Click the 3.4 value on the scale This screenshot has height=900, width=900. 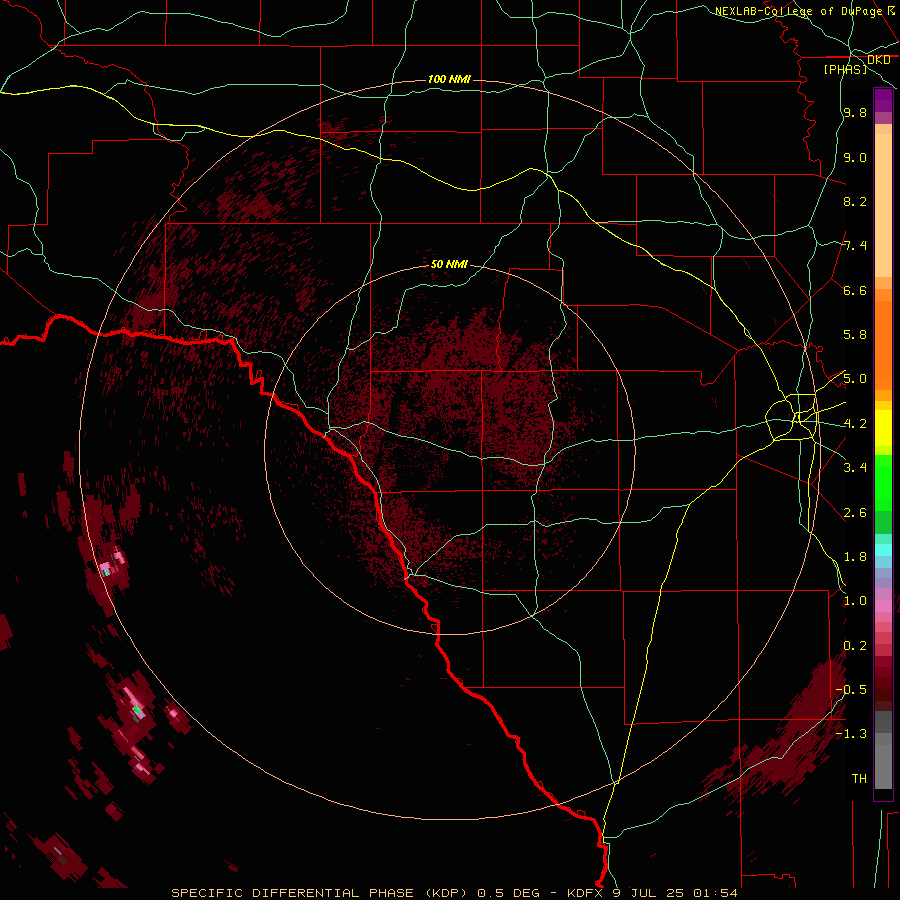pyautogui.click(x=855, y=468)
